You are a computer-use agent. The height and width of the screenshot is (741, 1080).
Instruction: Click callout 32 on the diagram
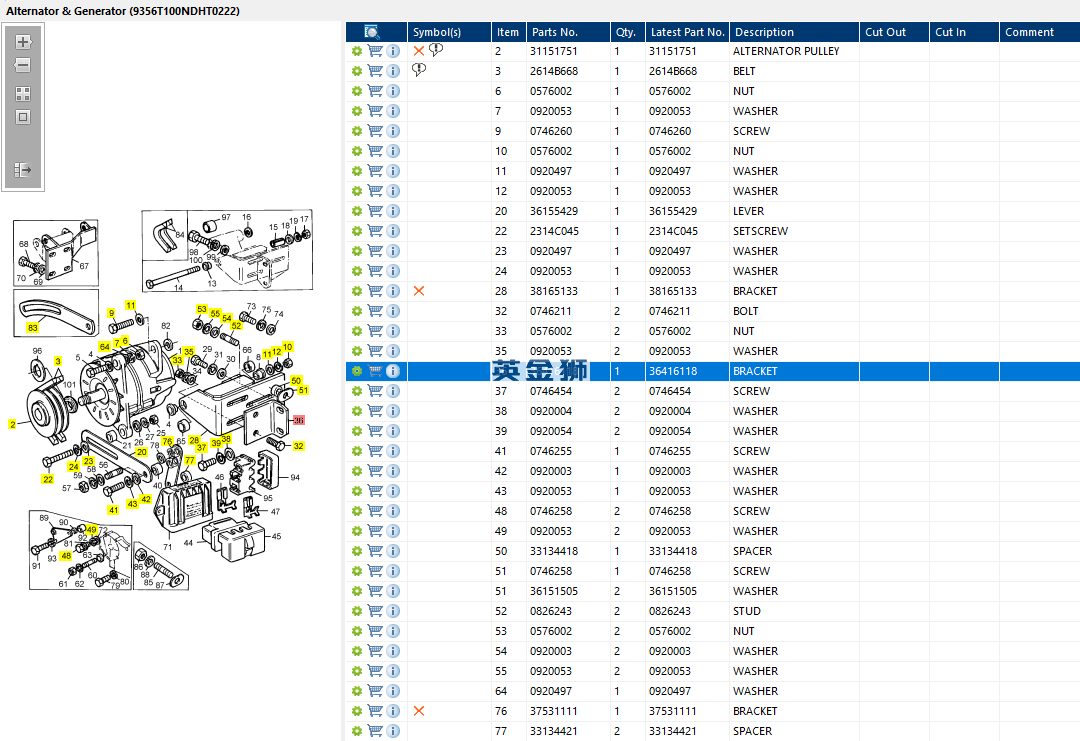(x=298, y=446)
